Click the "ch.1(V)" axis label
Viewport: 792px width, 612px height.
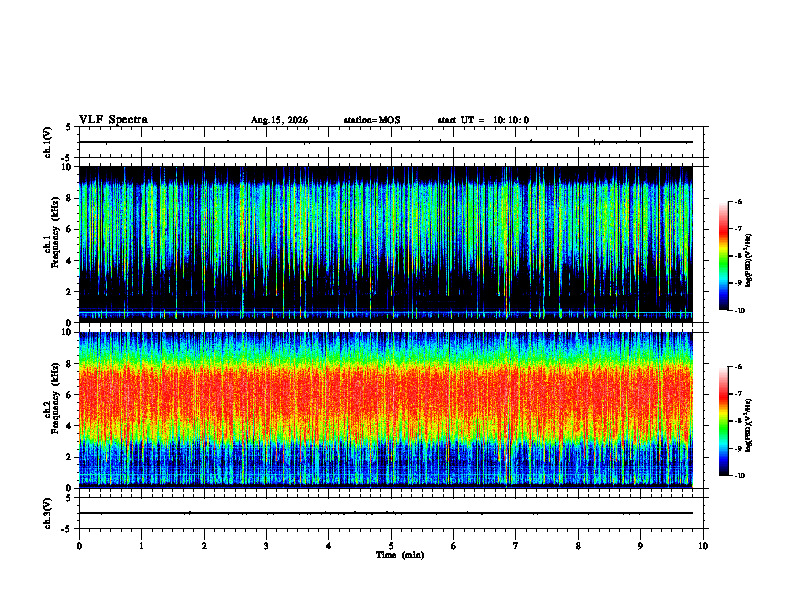tap(47, 142)
